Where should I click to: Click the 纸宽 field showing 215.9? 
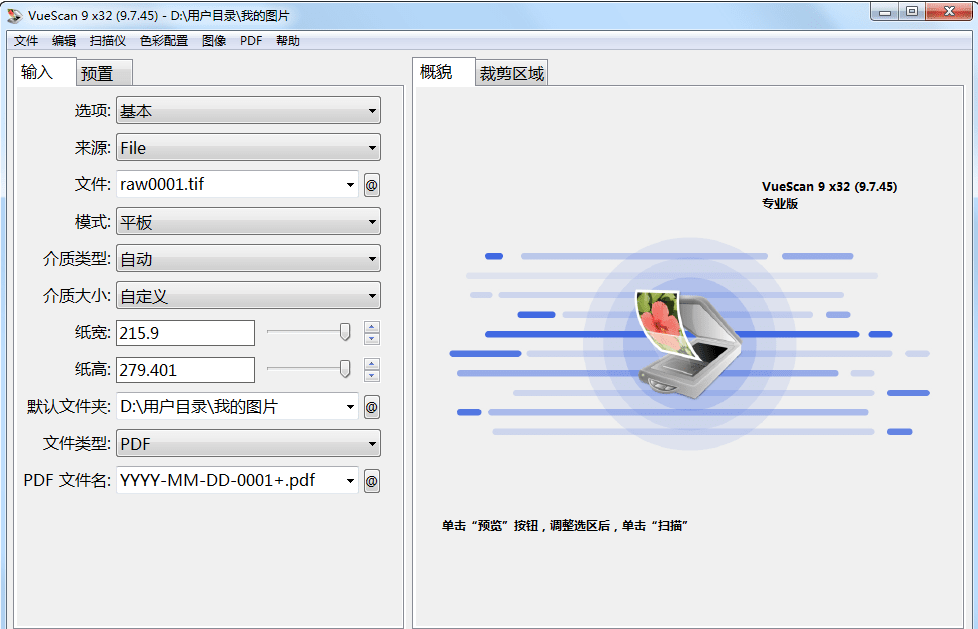coord(186,333)
